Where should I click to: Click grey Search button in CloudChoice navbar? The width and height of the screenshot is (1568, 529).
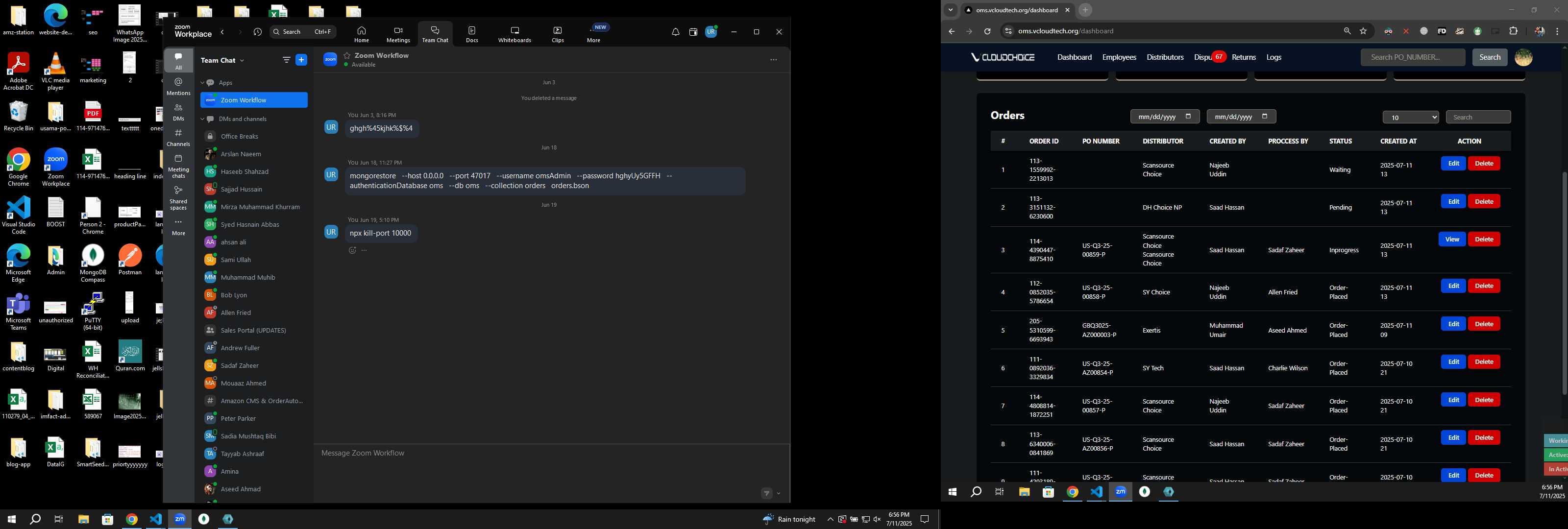pos(1490,57)
